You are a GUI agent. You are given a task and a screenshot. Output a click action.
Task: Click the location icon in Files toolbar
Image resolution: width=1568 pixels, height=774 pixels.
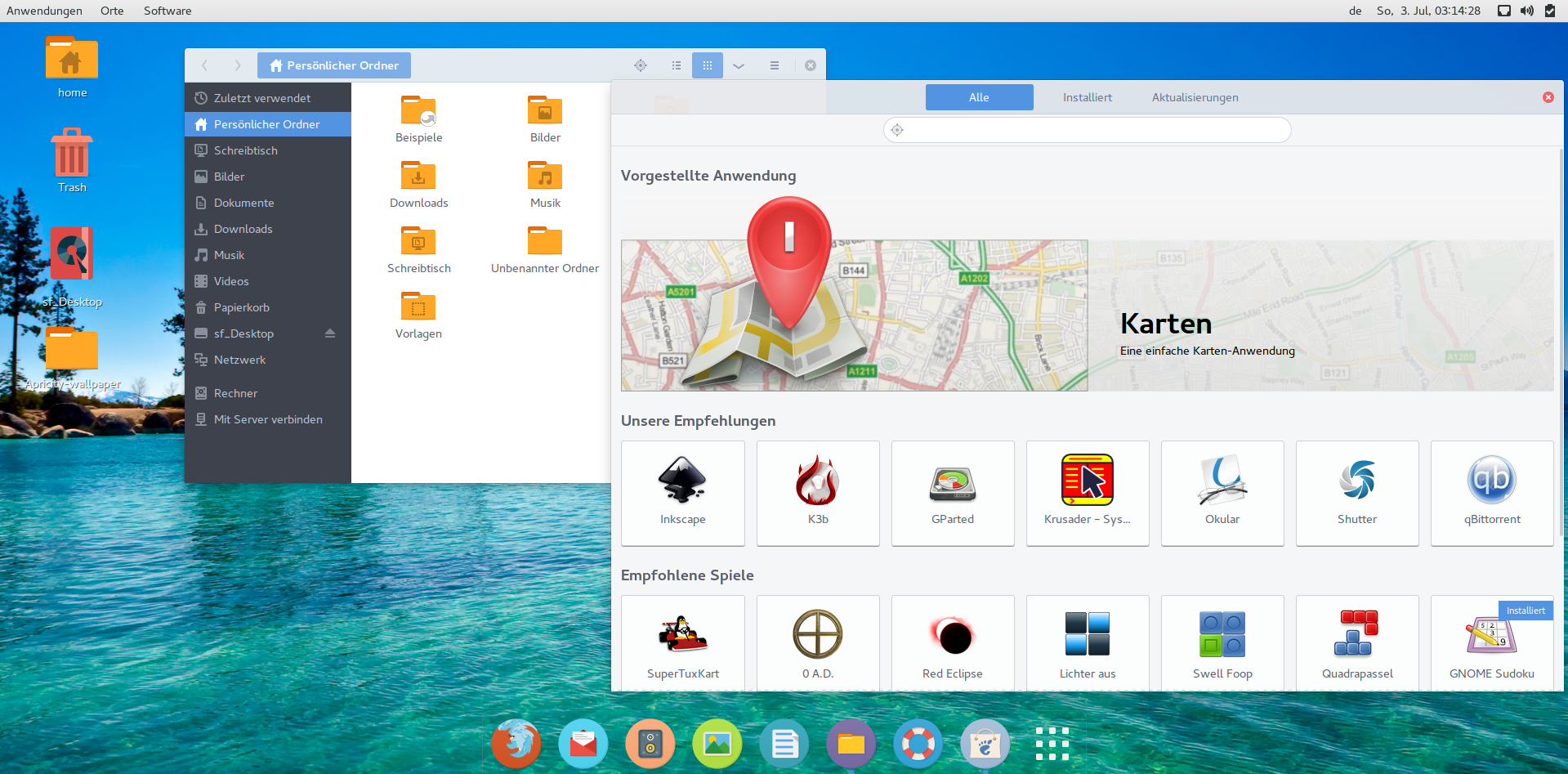(x=641, y=65)
